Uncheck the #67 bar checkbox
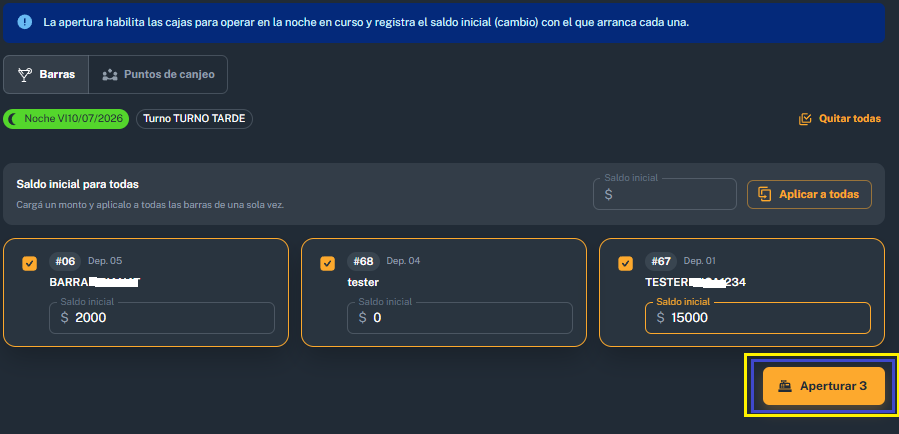 (x=626, y=264)
